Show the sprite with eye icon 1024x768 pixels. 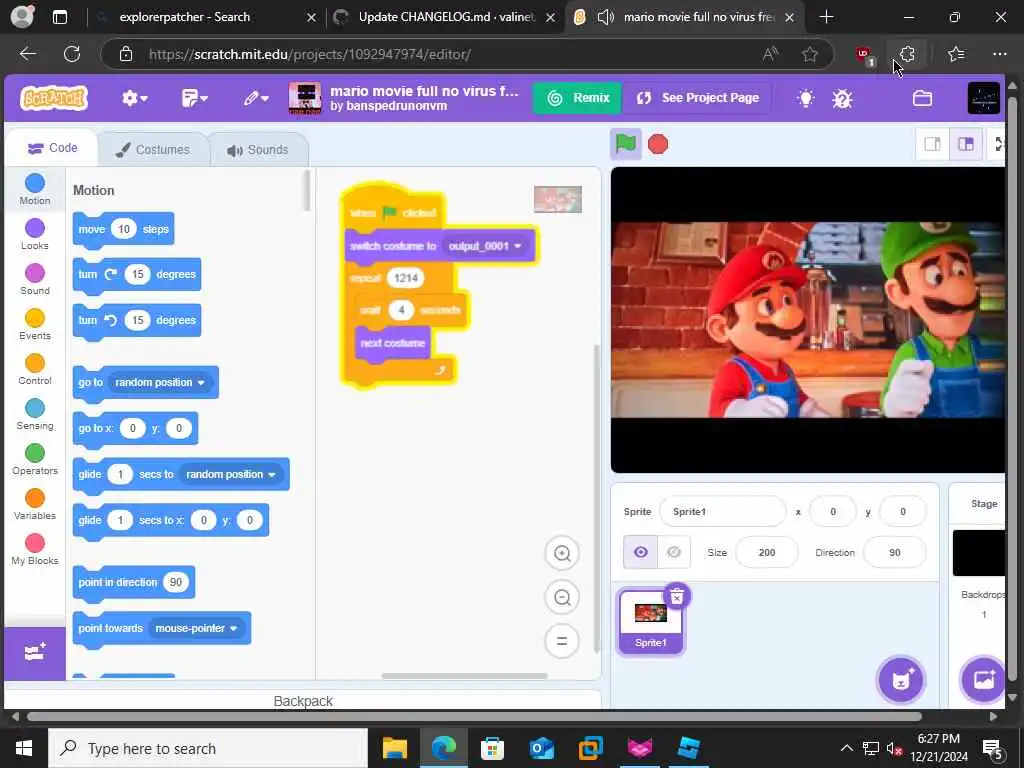pos(641,552)
